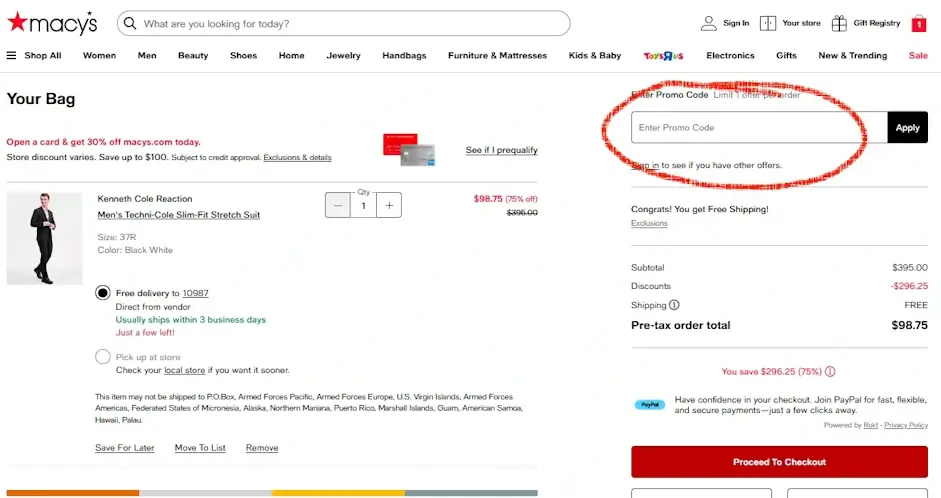Open the Handbags menu

click(404, 55)
